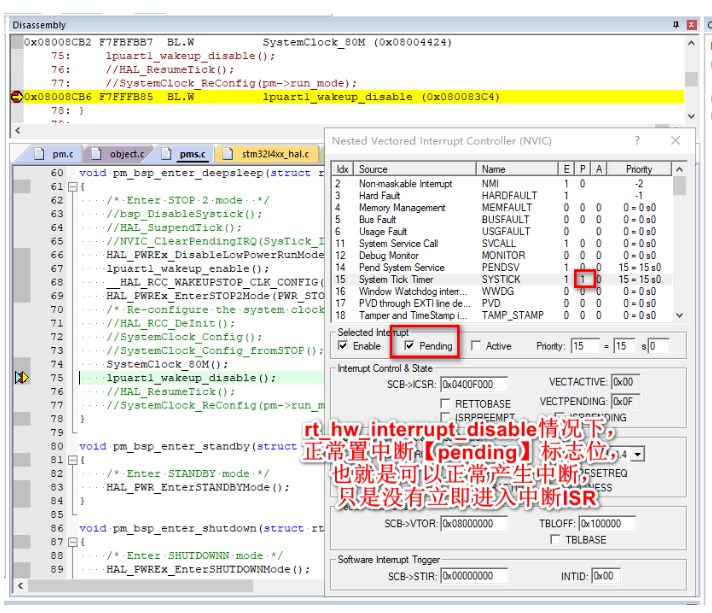Sort NVIC list by Name column
The height and width of the screenshot is (613, 712).
517,169
